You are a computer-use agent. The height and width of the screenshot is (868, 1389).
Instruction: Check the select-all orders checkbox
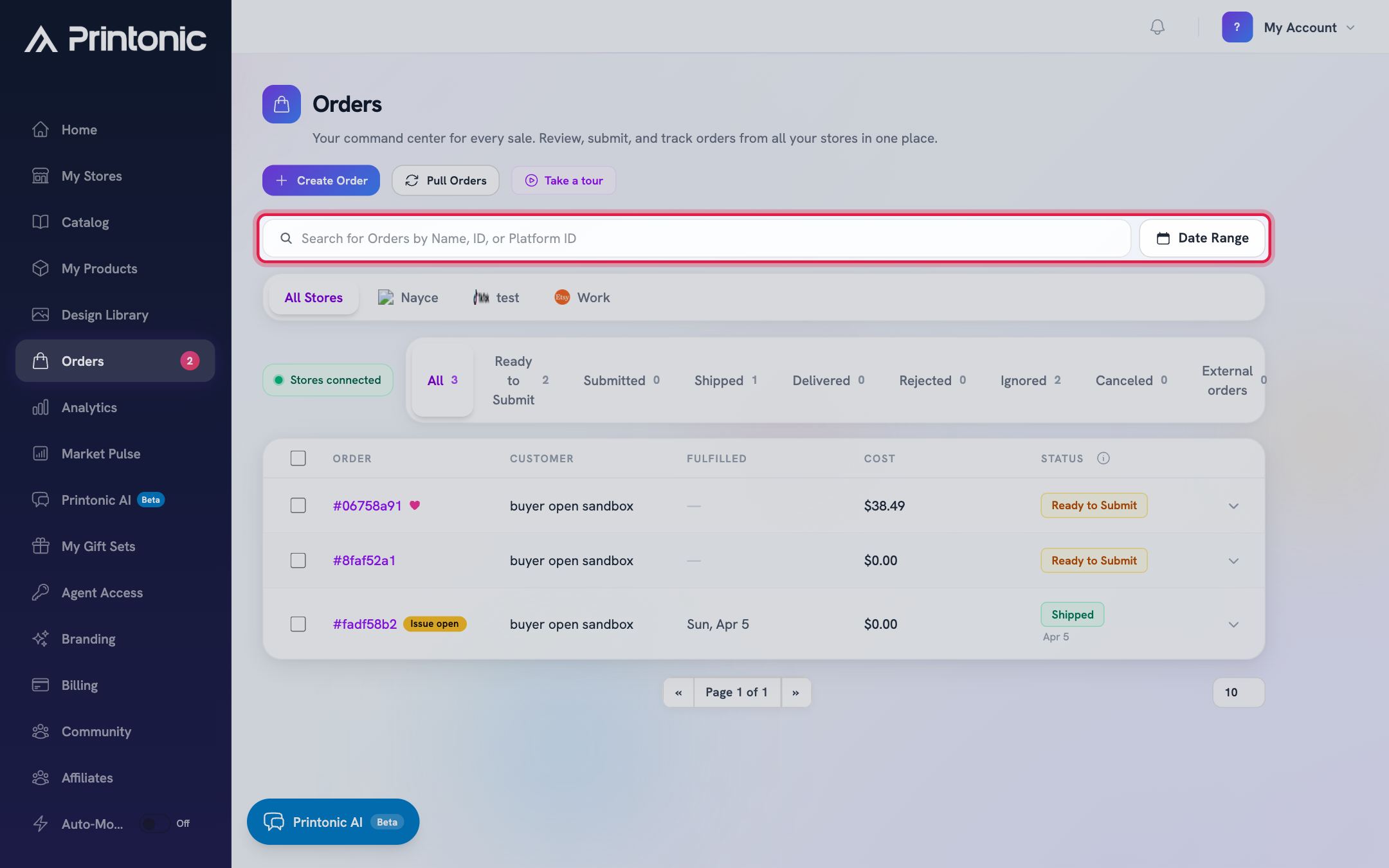point(298,458)
